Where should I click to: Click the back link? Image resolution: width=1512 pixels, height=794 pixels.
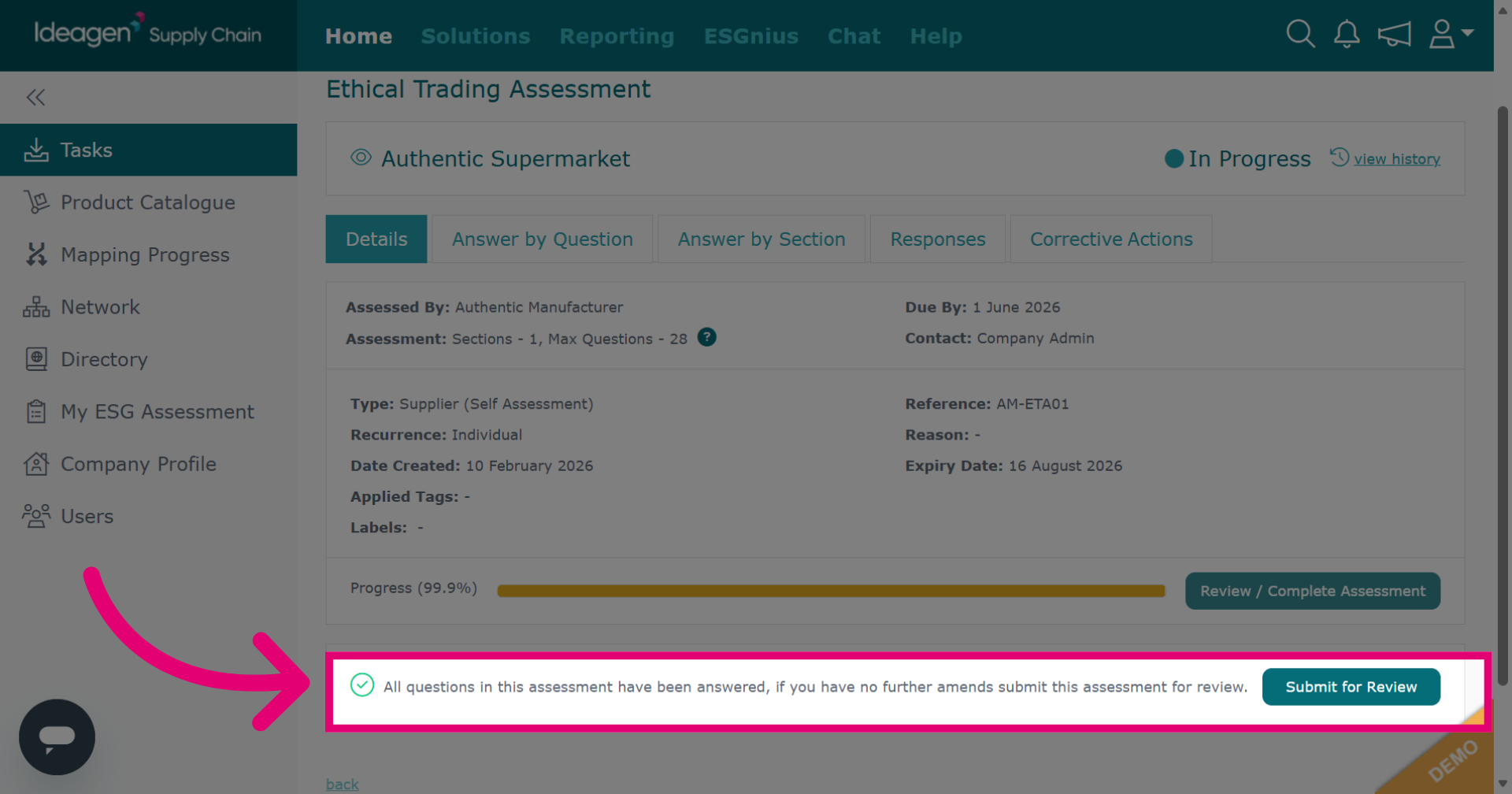click(343, 784)
